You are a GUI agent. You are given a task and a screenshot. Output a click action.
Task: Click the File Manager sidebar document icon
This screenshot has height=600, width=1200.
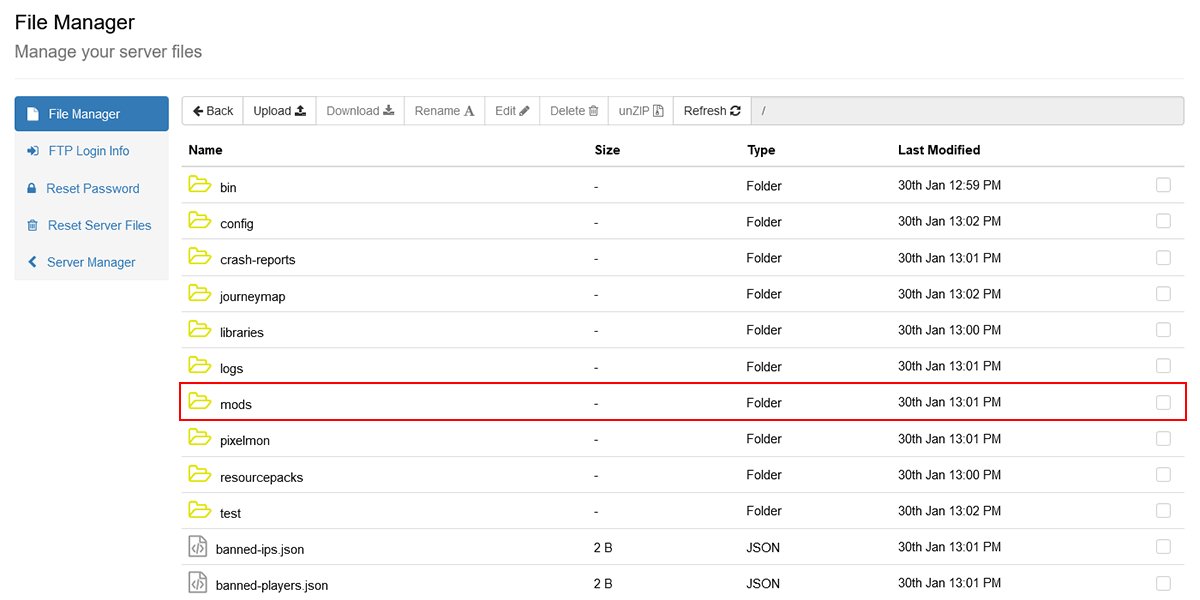33,114
